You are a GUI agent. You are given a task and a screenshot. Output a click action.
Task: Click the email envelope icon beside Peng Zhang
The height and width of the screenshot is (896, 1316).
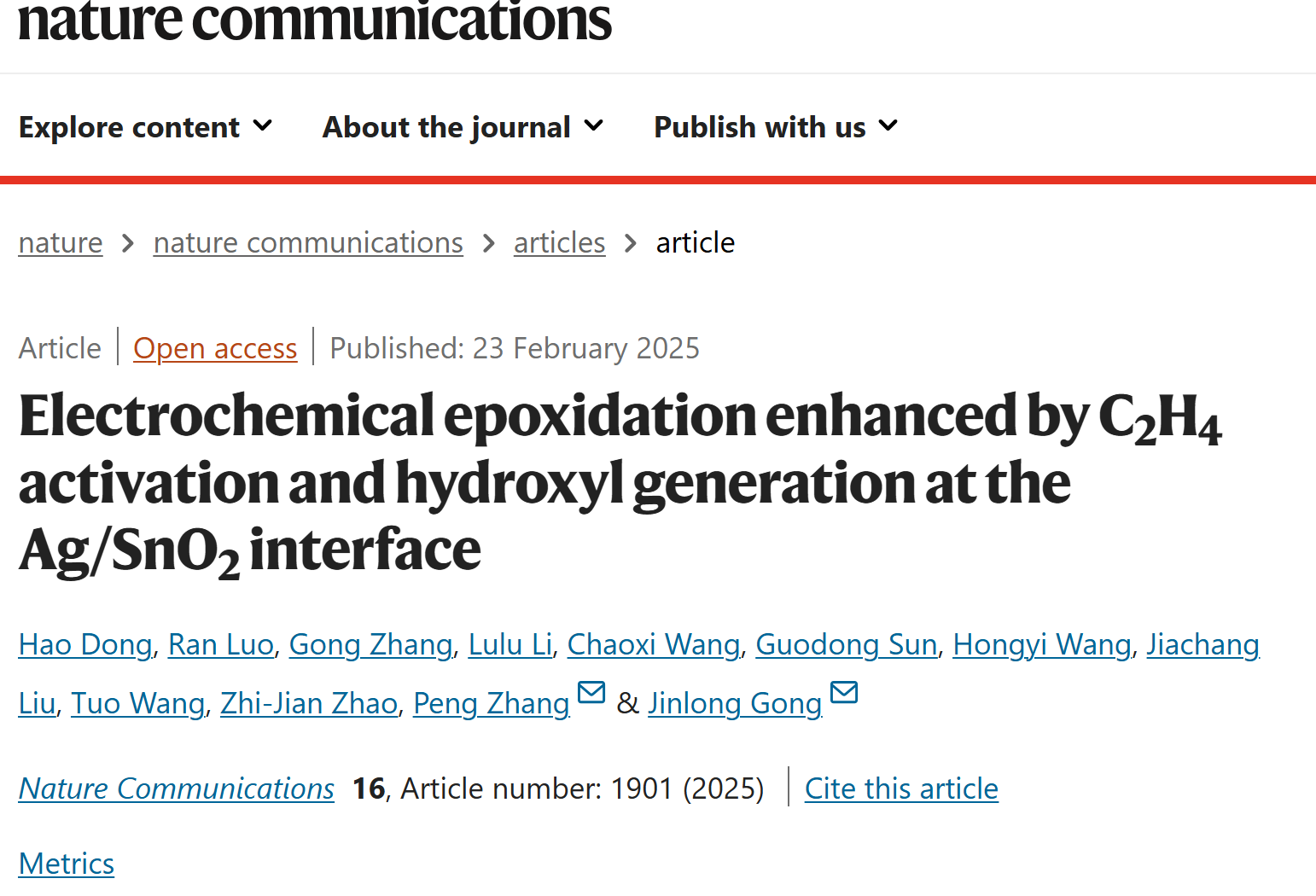[x=591, y=692]
